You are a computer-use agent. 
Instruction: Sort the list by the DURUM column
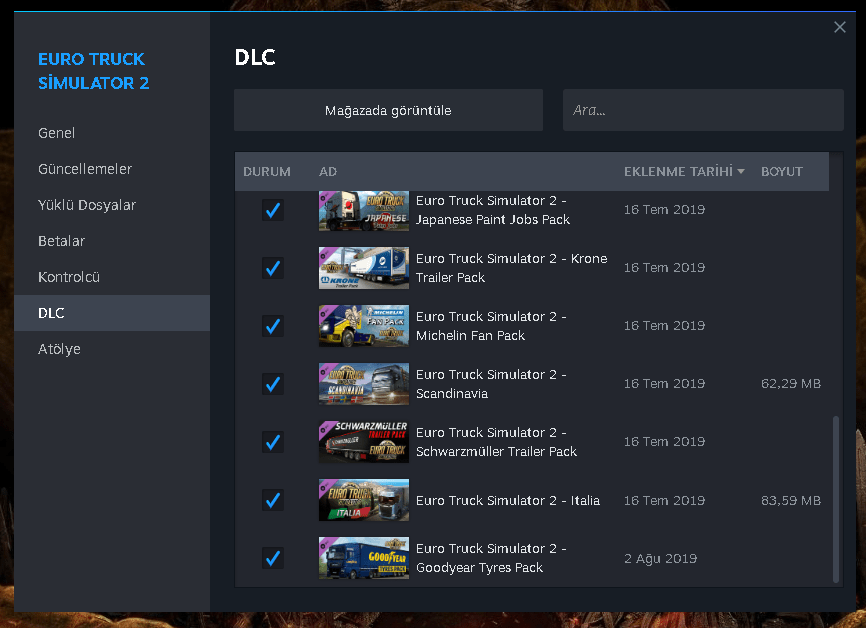267,172
